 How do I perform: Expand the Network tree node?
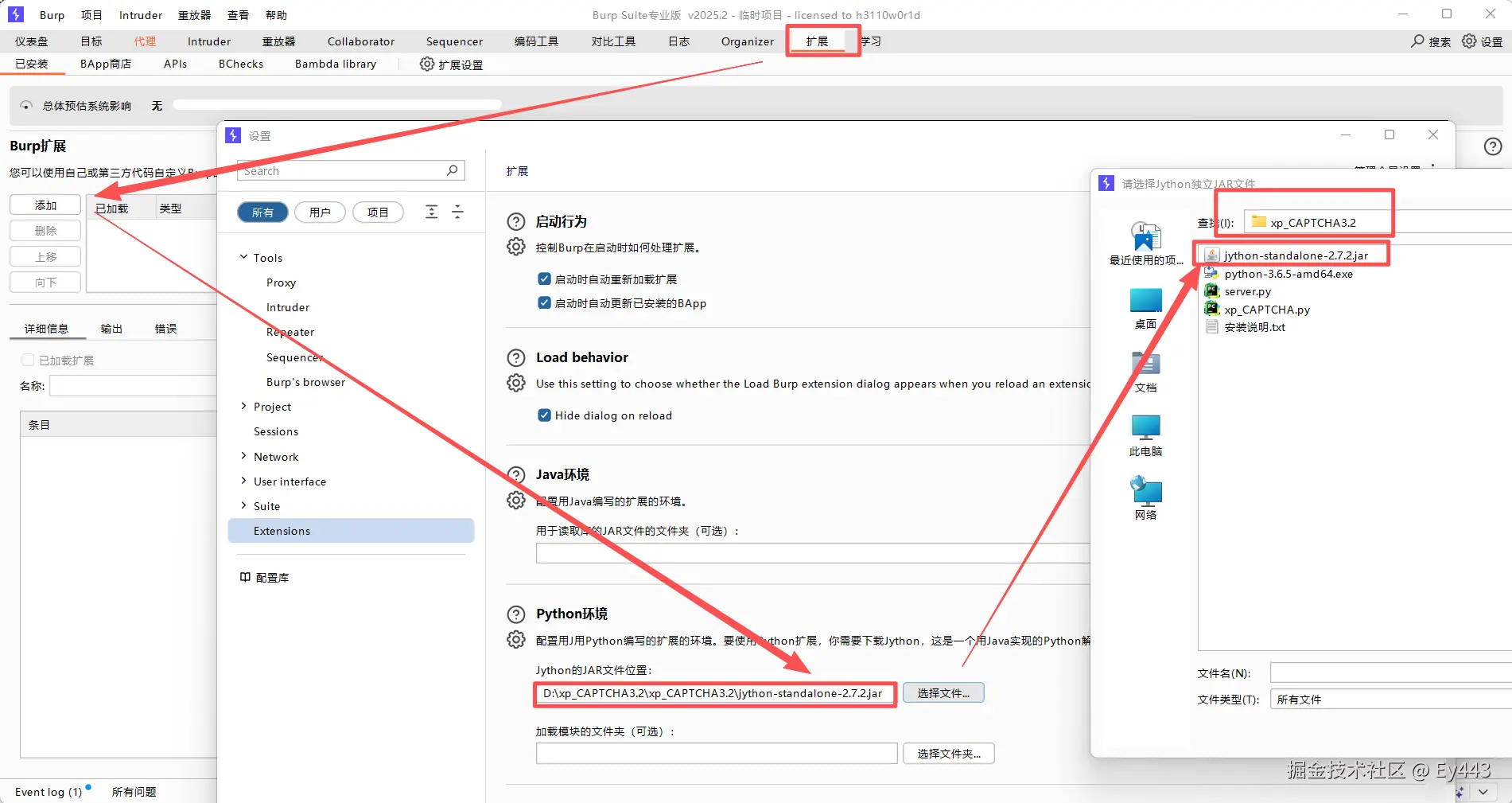[x=243, y=456]
